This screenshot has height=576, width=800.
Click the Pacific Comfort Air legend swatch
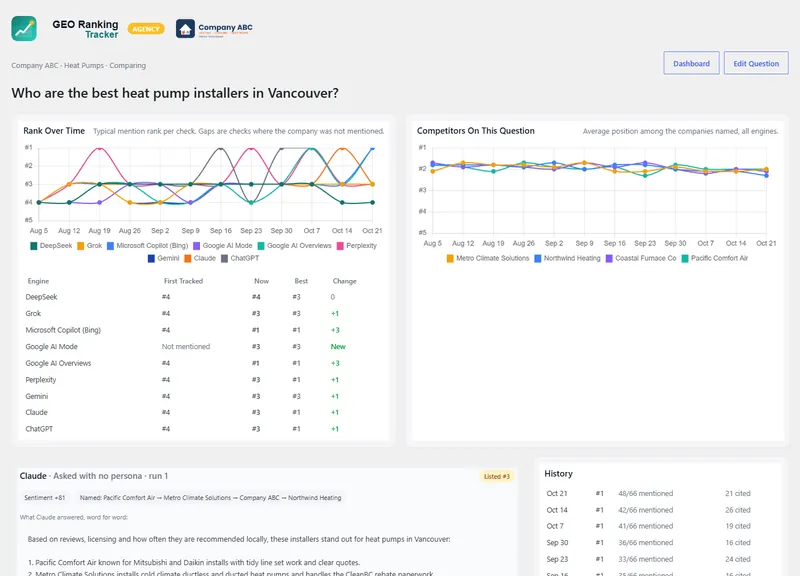tap(685, 258)
